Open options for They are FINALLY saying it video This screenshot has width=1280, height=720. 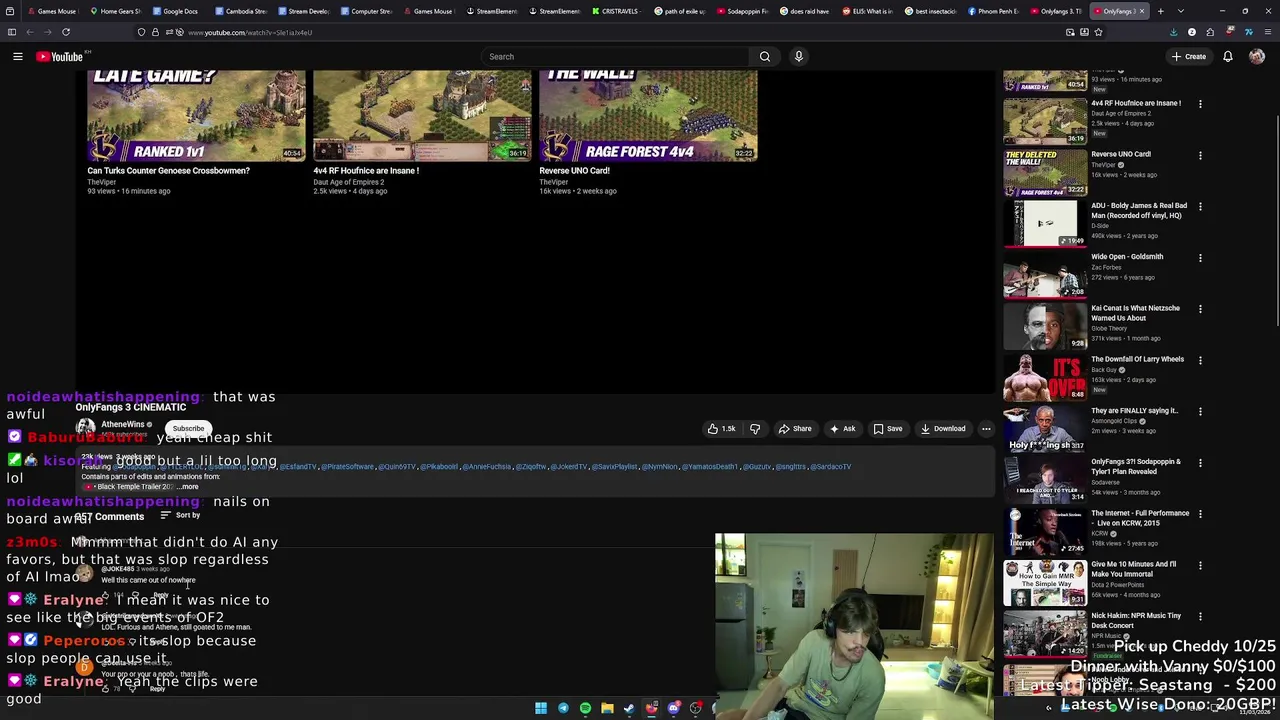[1200, 412]
